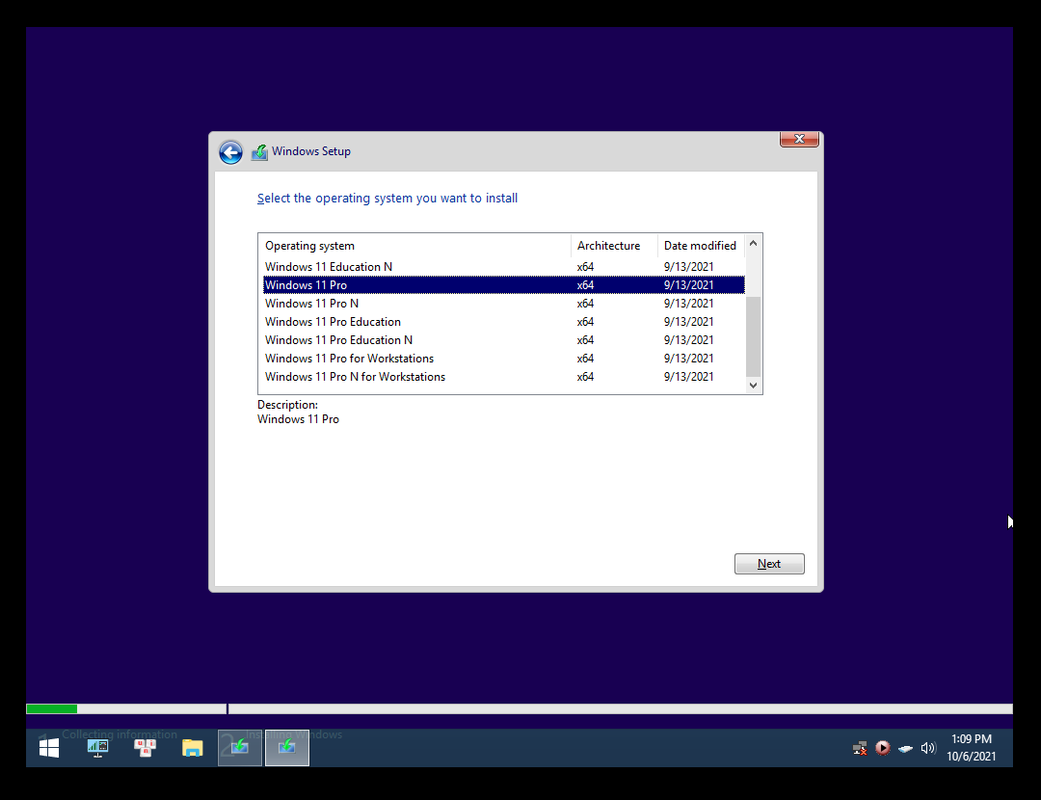Click the green setup progress bar
This screenshot has height=800, width=1041.
pos(52,709)
